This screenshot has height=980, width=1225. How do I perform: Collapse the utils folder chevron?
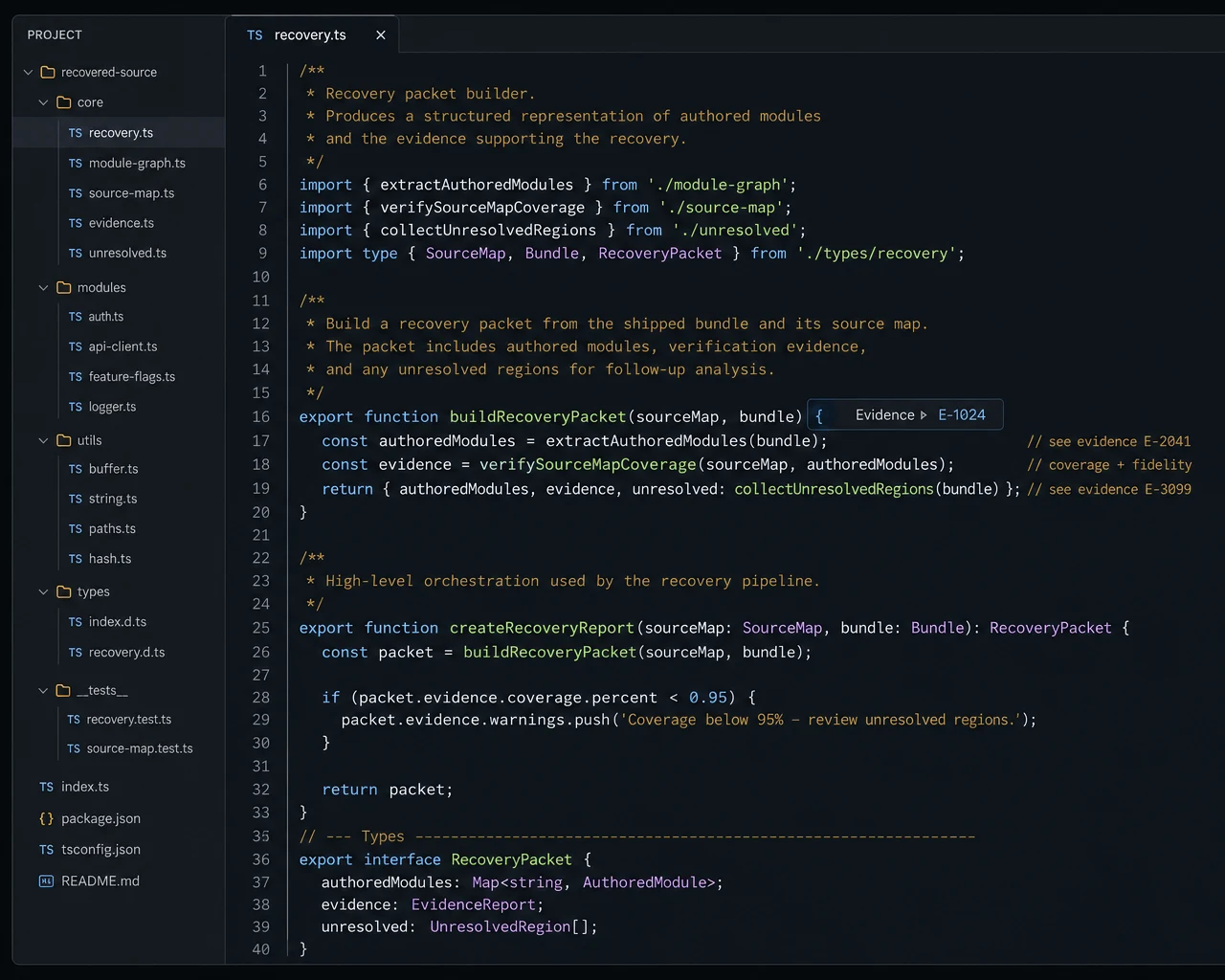[43, 440]
